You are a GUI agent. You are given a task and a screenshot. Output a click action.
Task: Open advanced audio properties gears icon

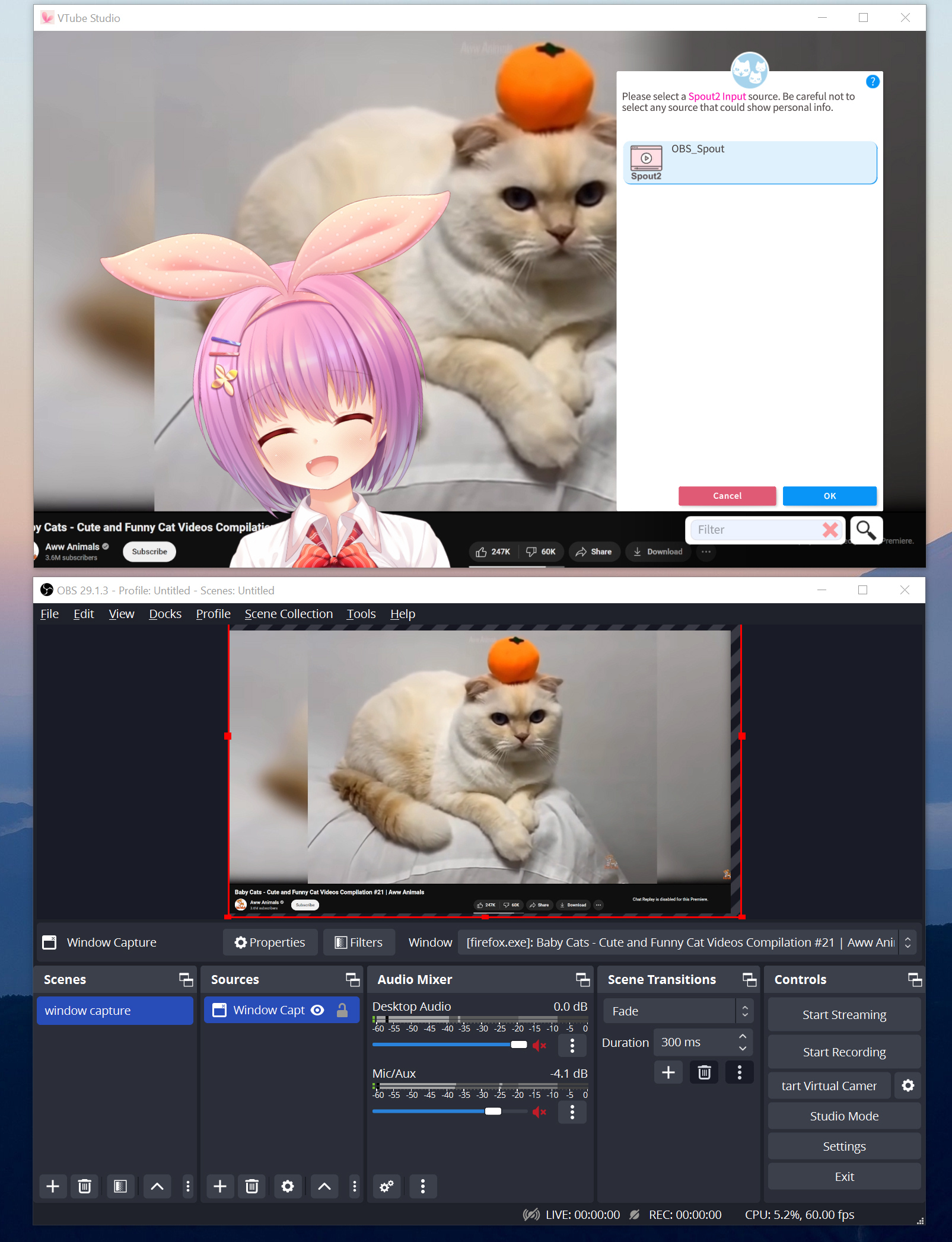[387, 1186]
